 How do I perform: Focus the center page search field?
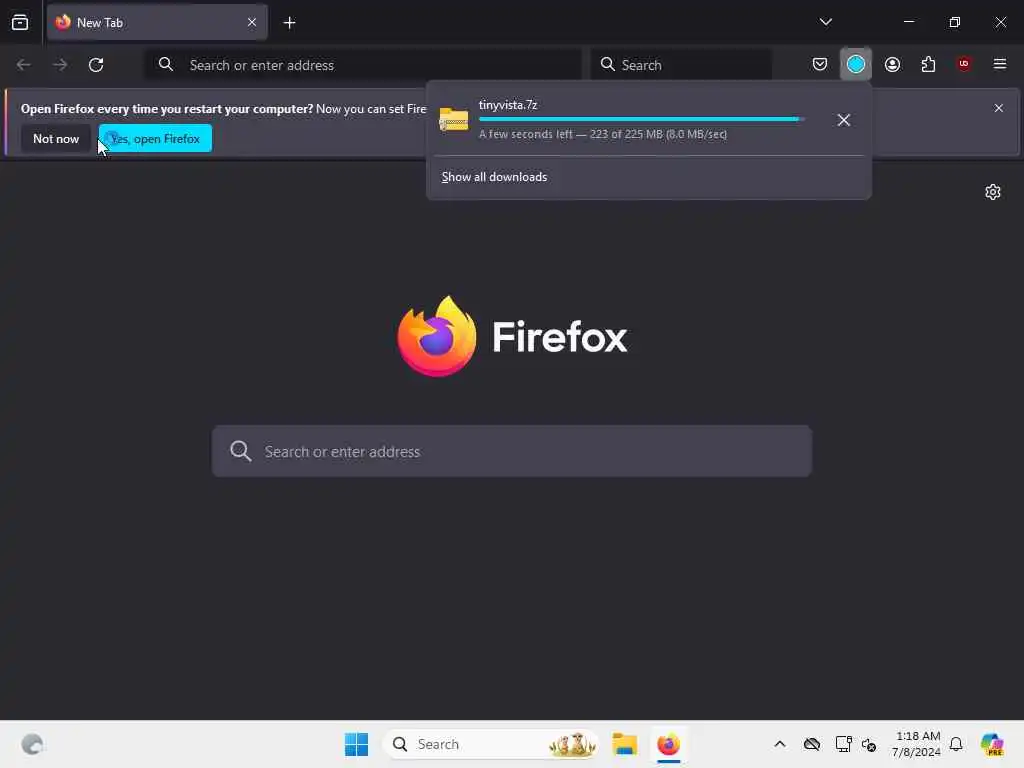pyautogui.click(x=512, y=451)
